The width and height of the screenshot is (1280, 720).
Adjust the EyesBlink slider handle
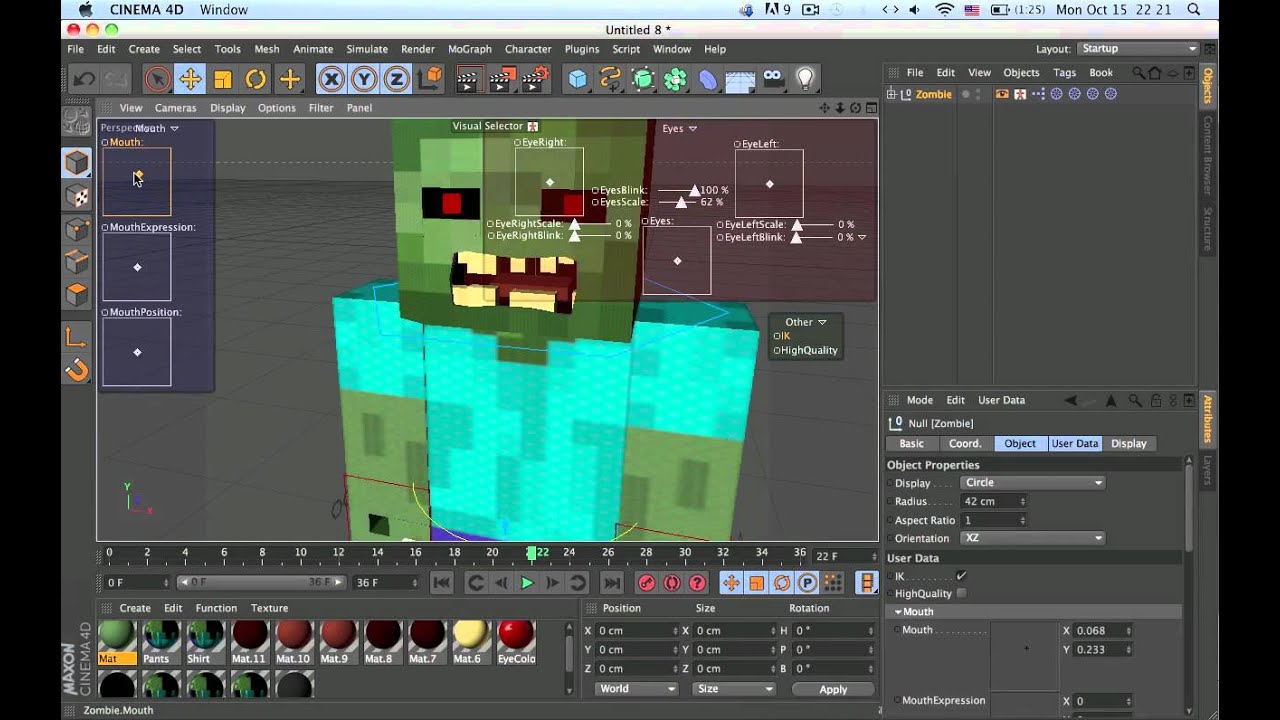694,190
